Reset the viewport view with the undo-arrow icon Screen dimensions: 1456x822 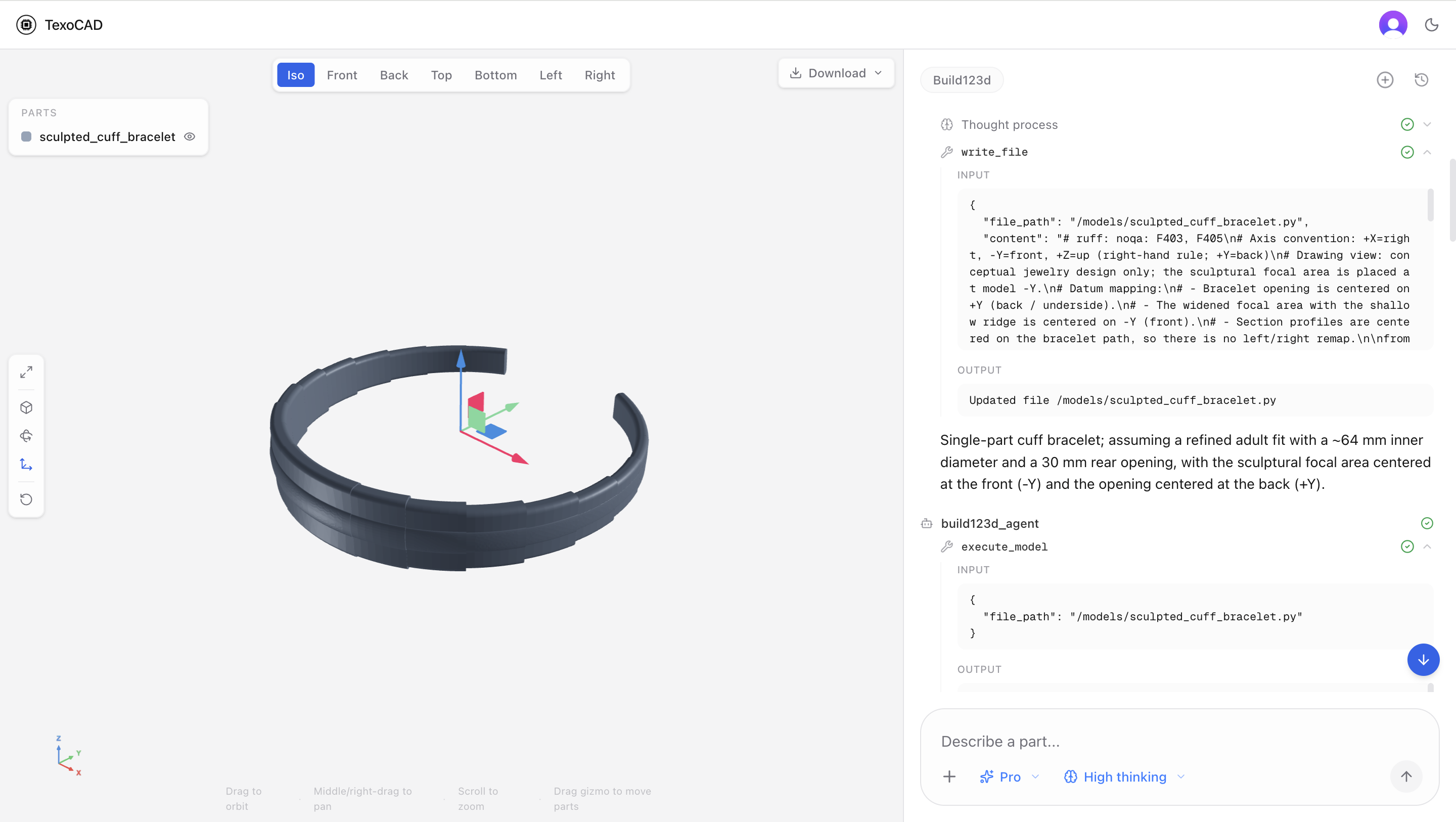coord(26,499)
